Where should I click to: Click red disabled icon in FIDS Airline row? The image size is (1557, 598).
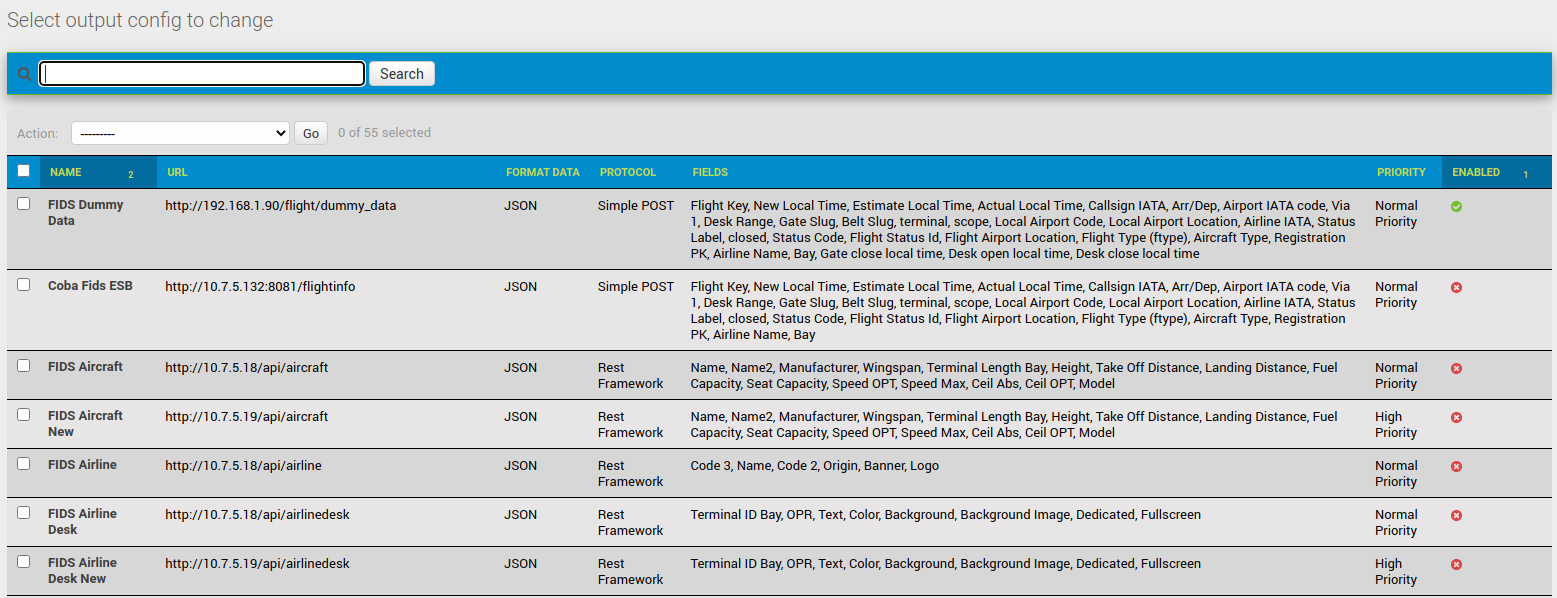tap(1456, 466)
